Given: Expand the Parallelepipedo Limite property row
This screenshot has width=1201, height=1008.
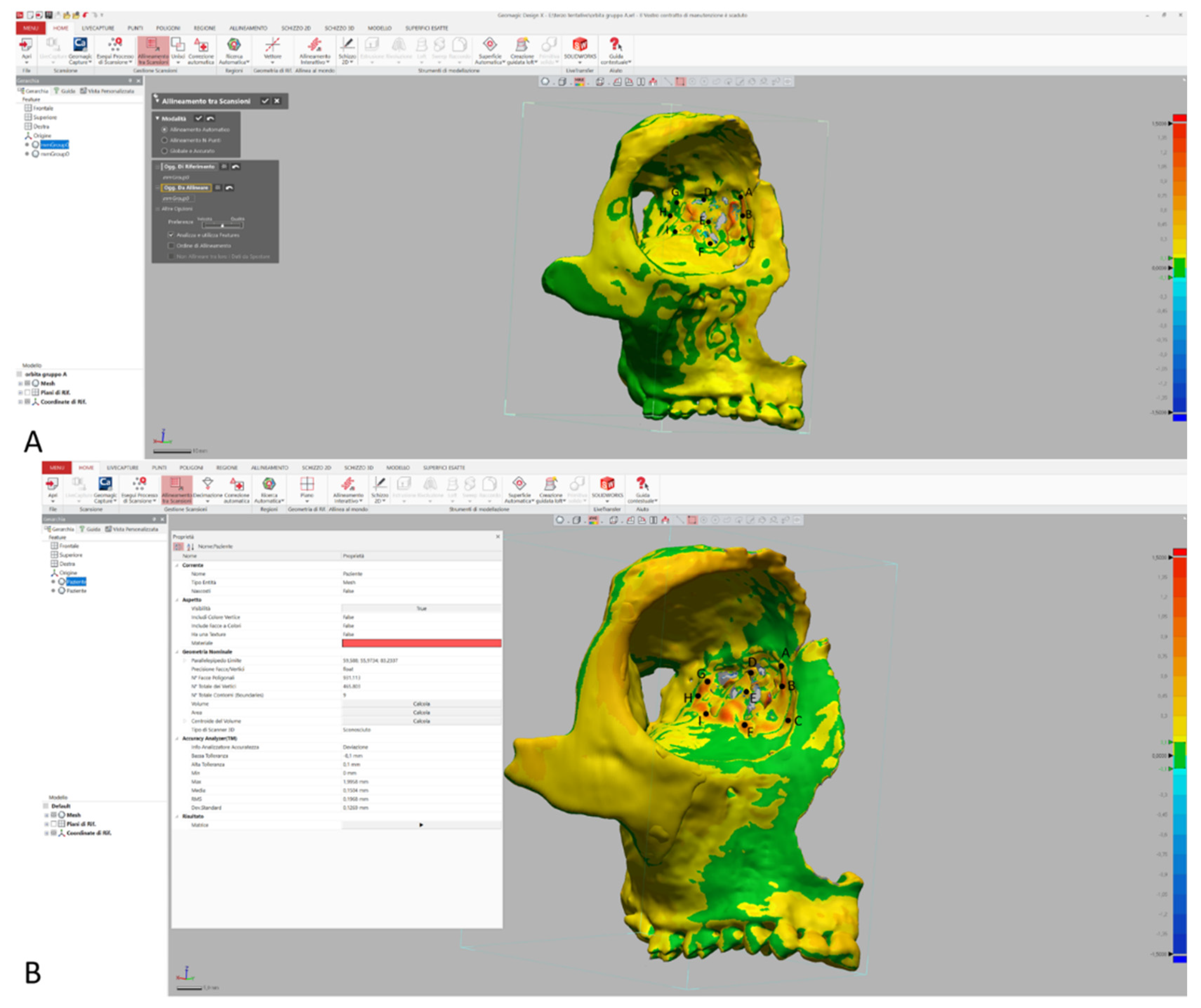Looking at the screenshot, I should (184, 660).
